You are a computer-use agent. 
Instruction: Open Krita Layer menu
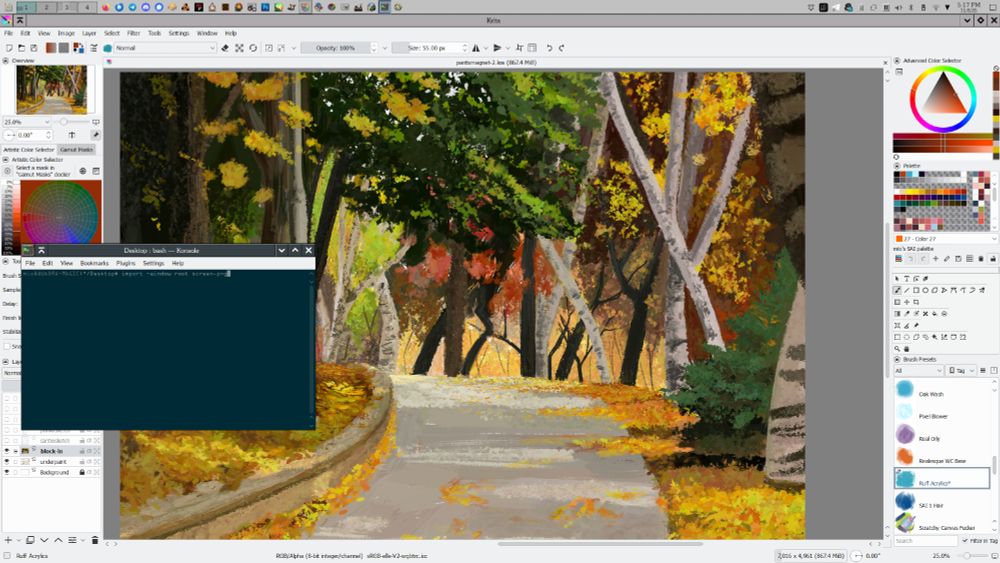pos(89,33)
